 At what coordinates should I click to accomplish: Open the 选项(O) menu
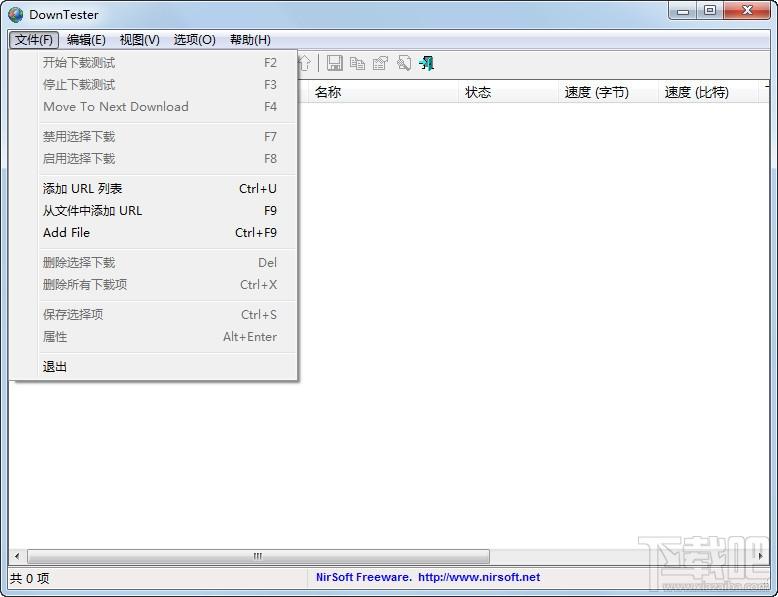coord(194,40)
